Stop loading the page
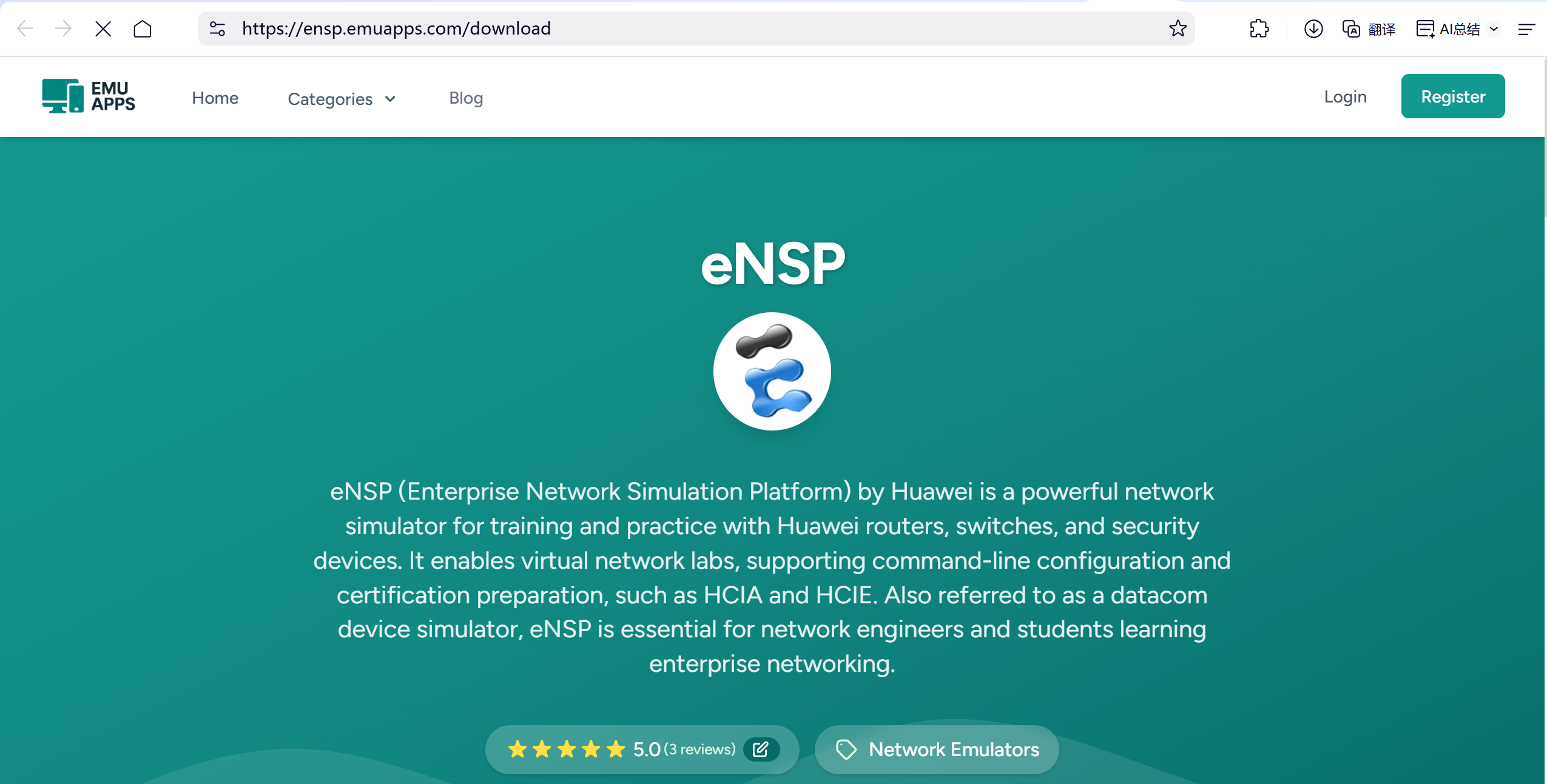This screenshot has width=1547, height=784. (103, 28)
